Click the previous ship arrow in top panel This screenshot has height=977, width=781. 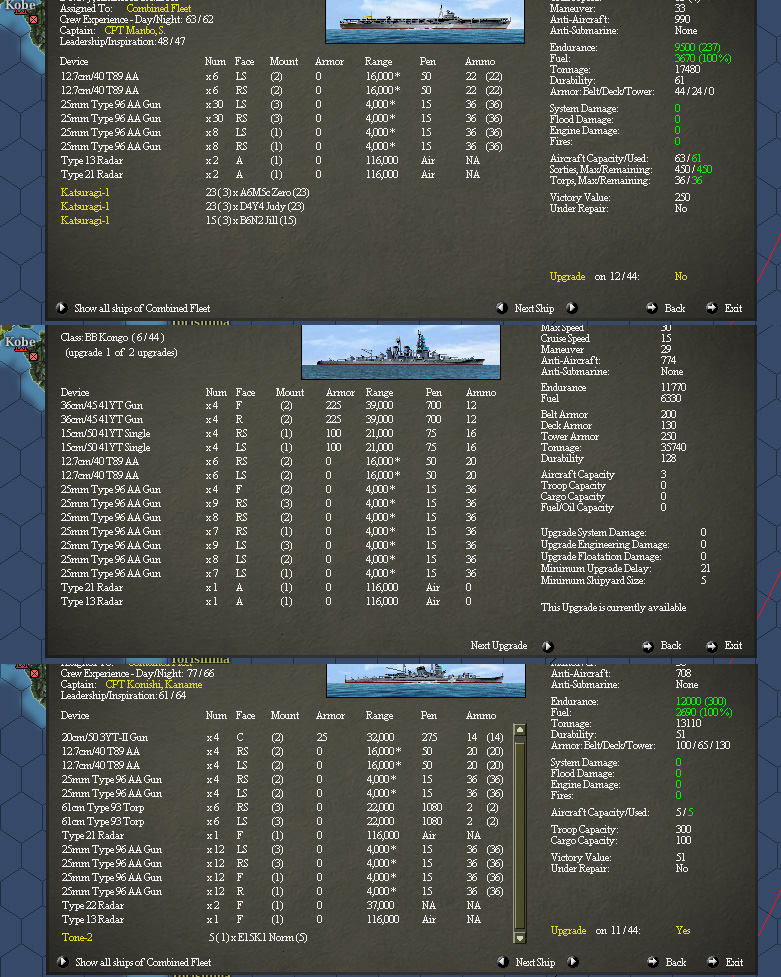point(502,308)
